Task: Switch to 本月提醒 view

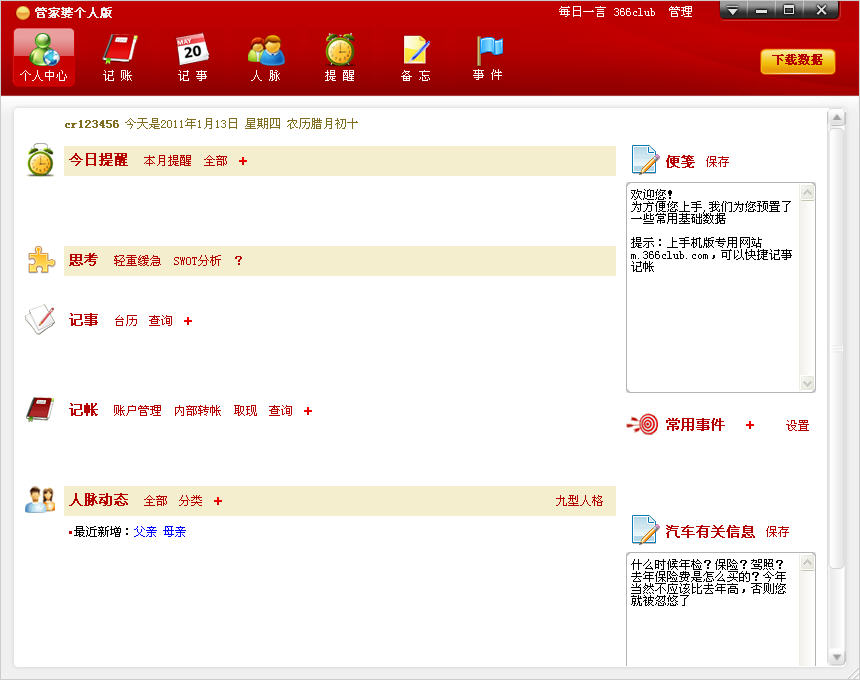Action: coord(167,161)
